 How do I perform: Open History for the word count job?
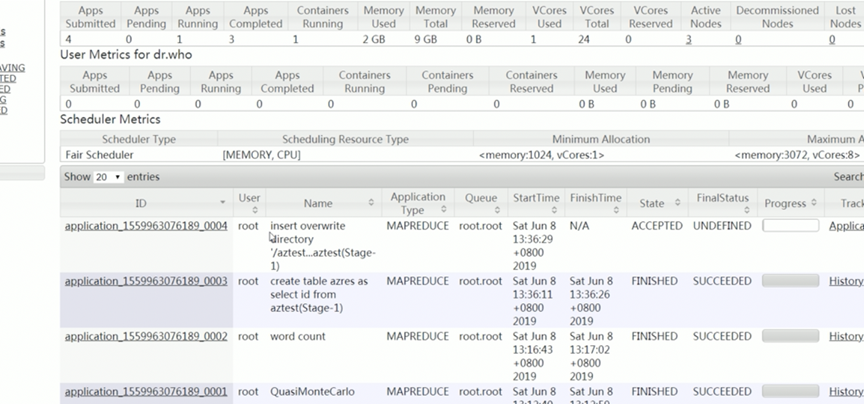point(846,338)
